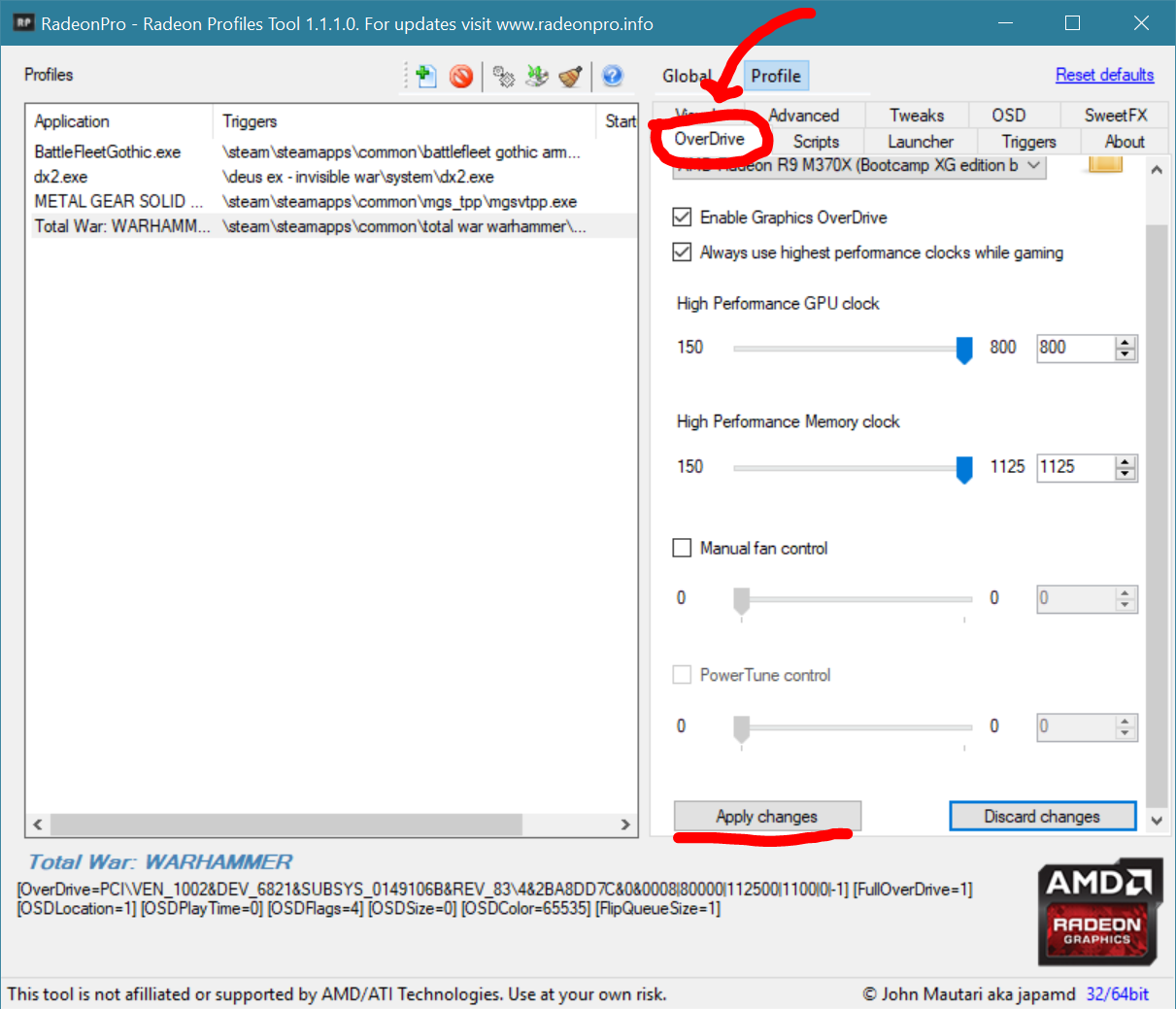
Task: Switch to the Global settings tab
Action: (687, 76)
